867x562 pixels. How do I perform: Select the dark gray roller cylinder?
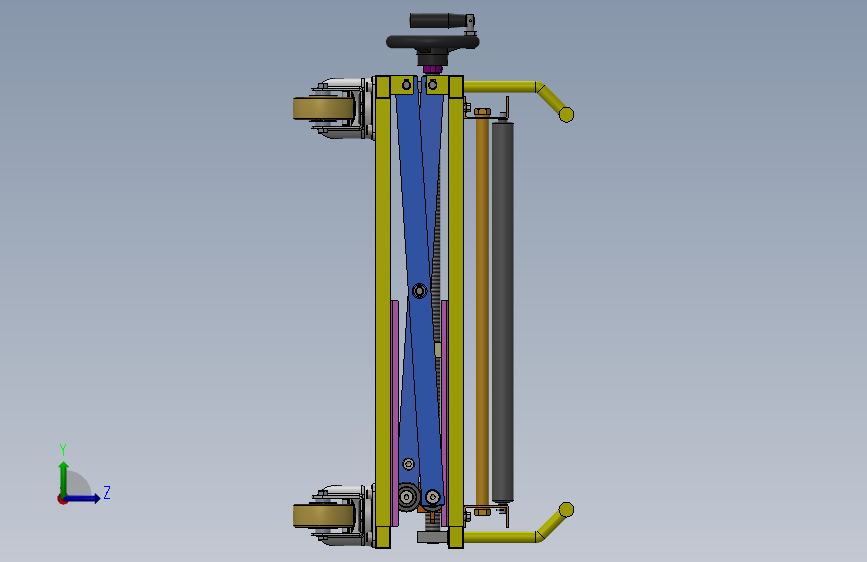point(503,313)
